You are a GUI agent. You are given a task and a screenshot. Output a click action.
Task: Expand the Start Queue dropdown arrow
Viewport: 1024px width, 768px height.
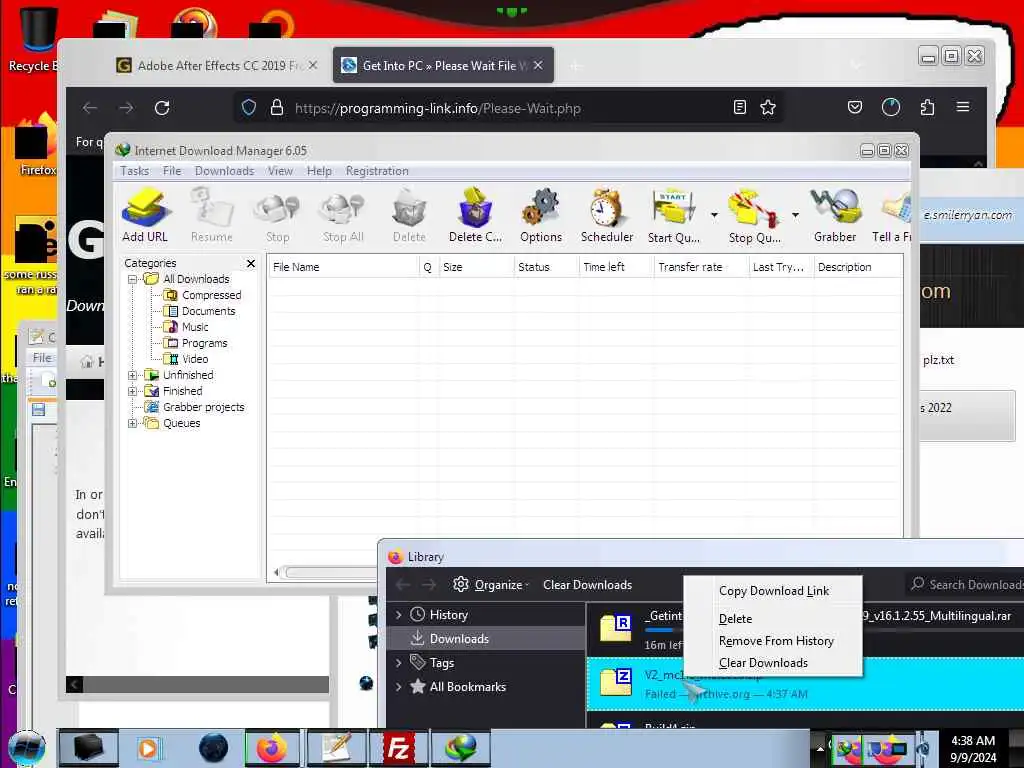coord(714,215)
